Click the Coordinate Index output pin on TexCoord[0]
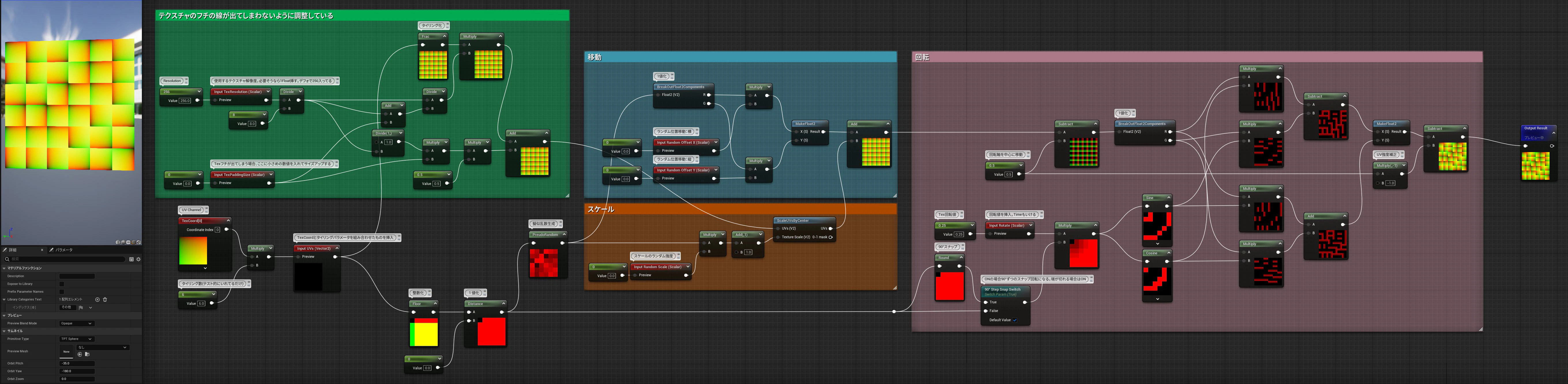 226,229
